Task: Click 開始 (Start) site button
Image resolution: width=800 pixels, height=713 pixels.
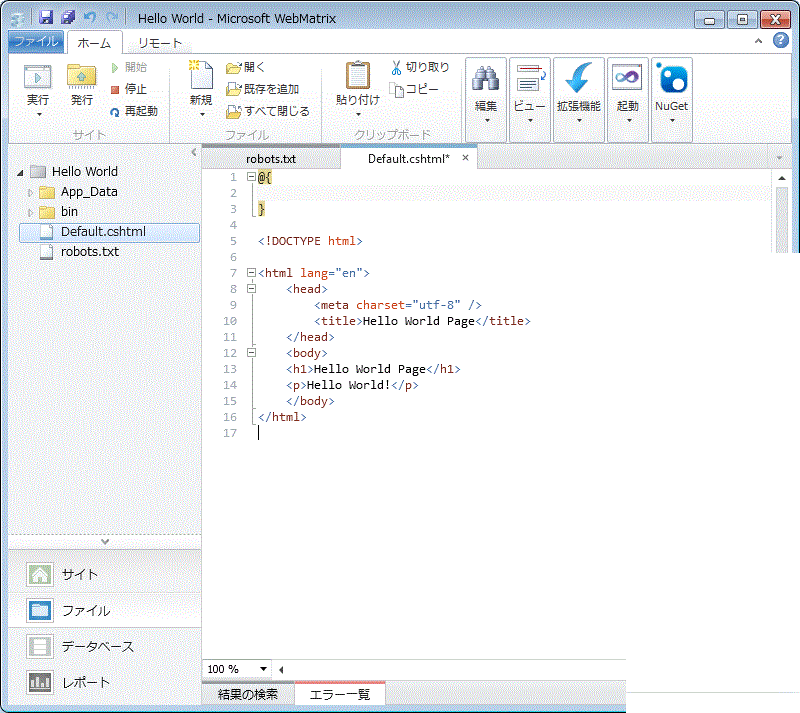Action: click(x=129, y=67)
